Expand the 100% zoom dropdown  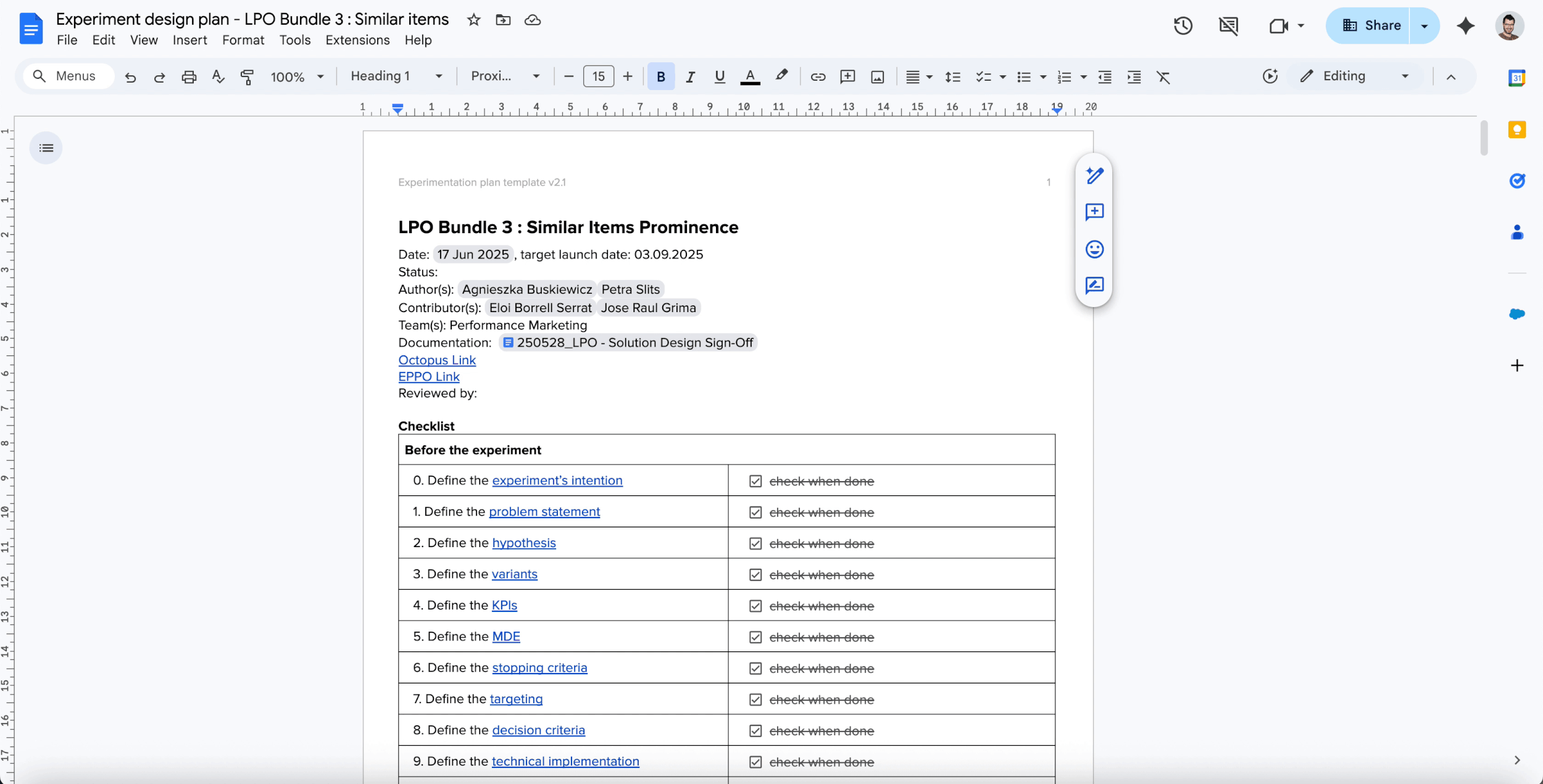tap(297, 76)
